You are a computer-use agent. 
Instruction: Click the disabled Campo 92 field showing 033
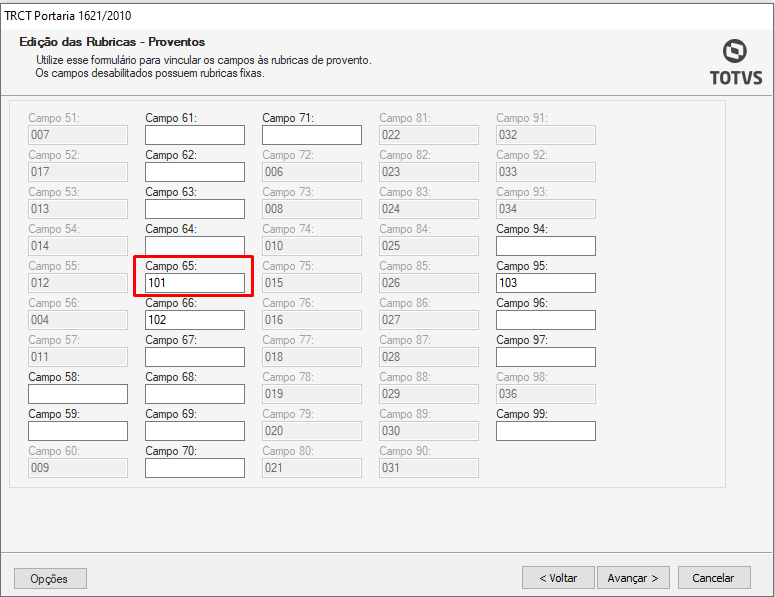(546, 172)
